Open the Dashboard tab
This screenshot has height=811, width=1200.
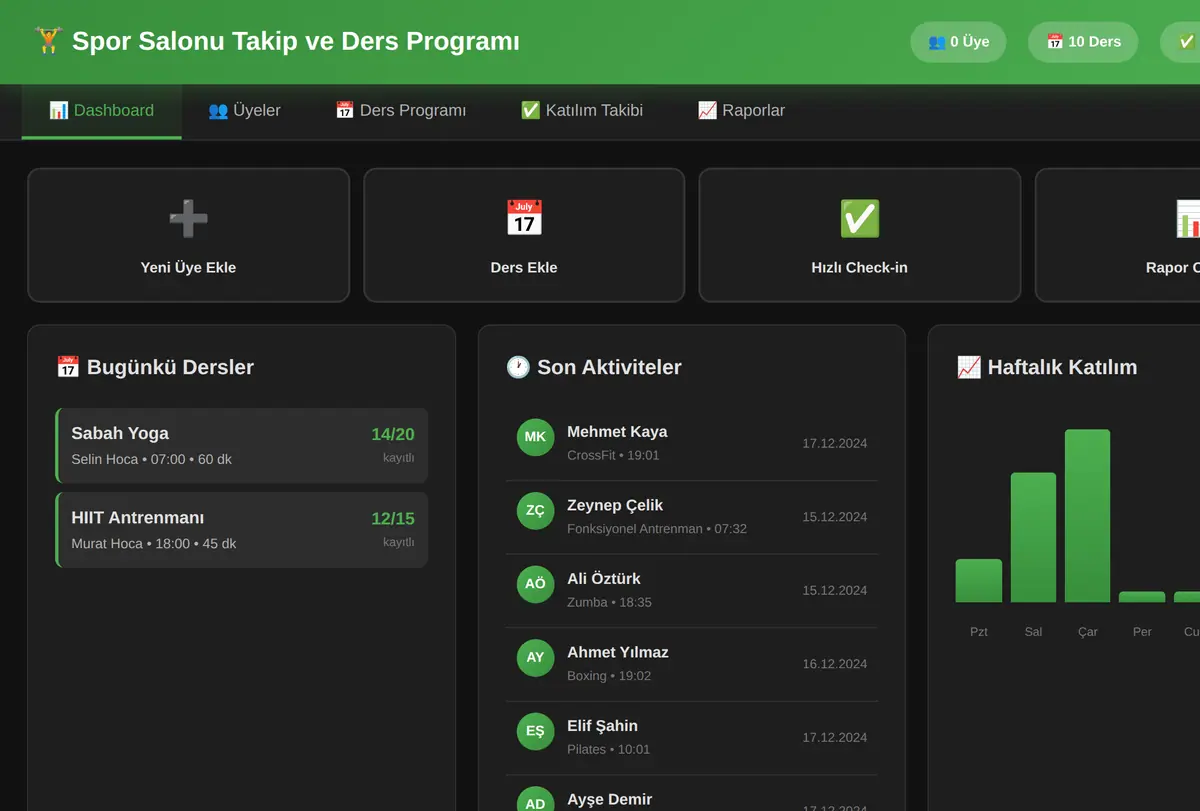pos(102,111)
